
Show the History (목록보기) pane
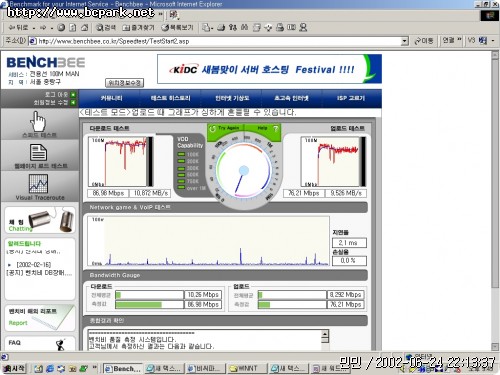click(177, 28)
